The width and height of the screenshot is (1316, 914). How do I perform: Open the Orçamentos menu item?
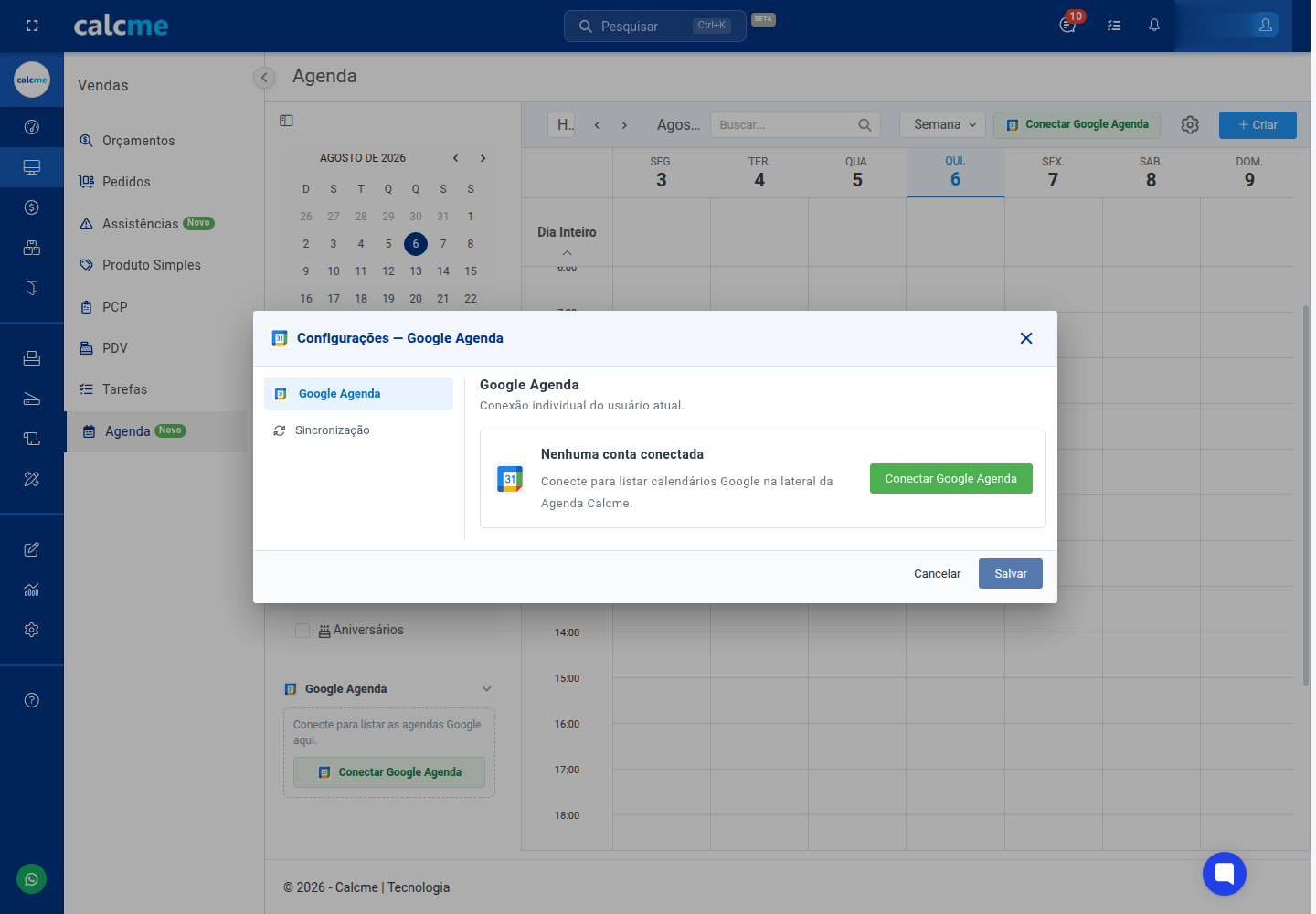[138, 141]
